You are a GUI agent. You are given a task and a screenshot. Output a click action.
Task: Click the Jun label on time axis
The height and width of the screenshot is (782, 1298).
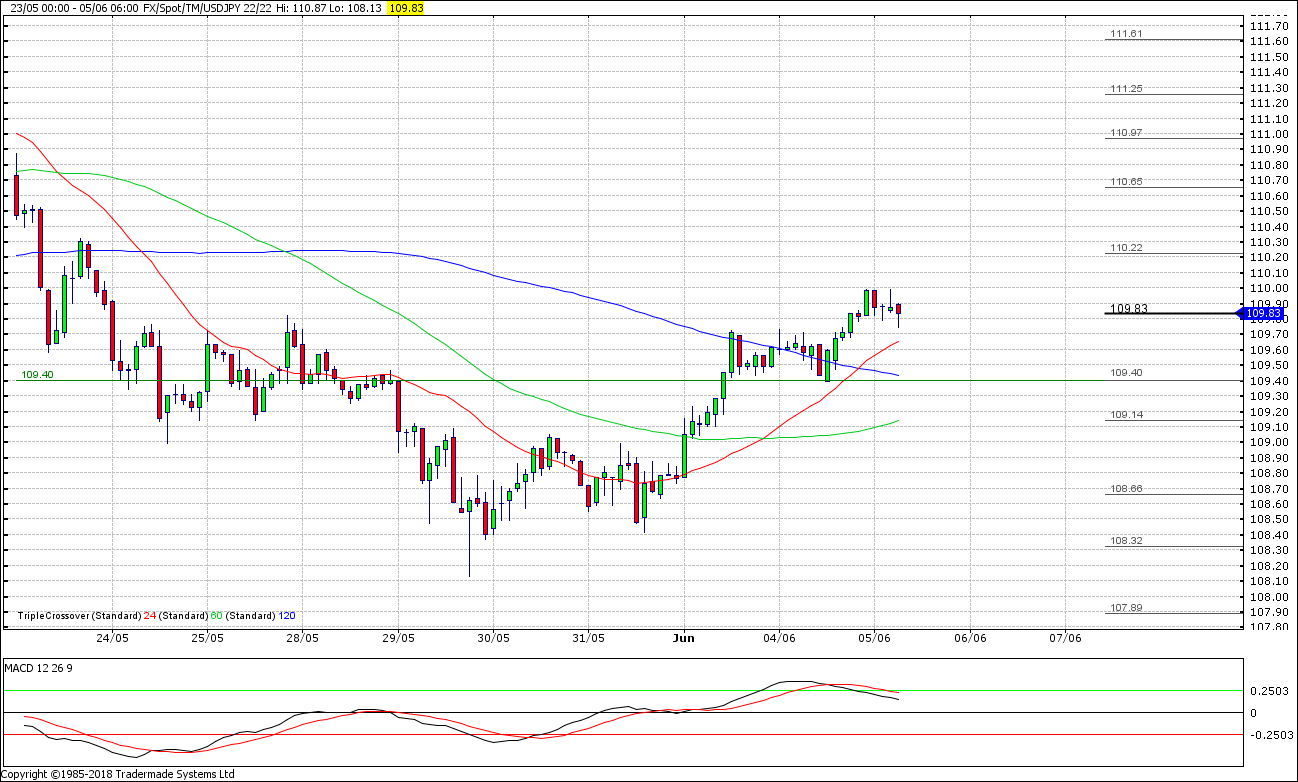[x=684, y=638]
